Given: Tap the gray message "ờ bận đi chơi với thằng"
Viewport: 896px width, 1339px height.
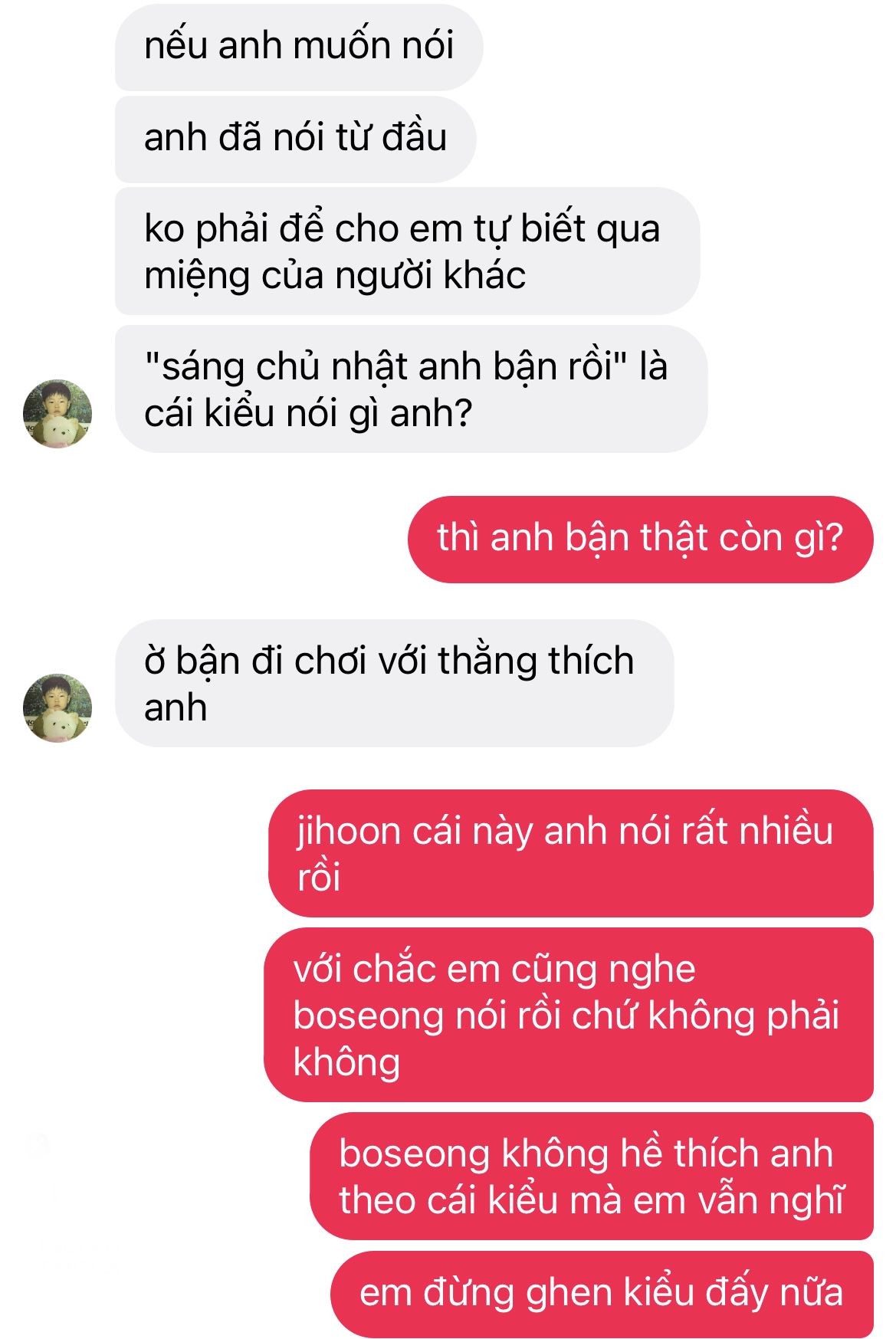Looking at the screenshot, I should click(x=394, y=684).
